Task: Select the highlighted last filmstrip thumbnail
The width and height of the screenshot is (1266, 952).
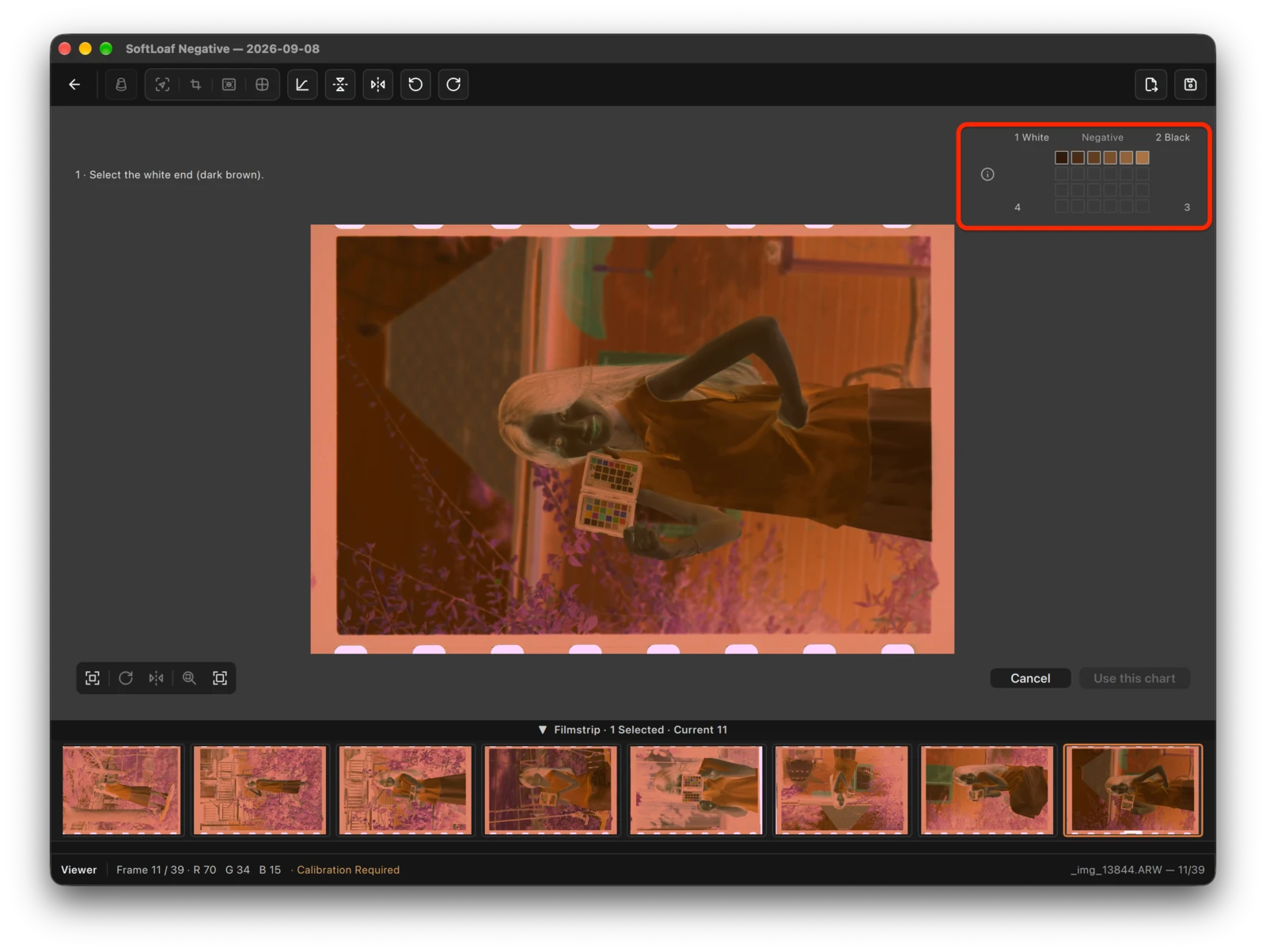Action: pyautogui.click(x=1133, y=790)
